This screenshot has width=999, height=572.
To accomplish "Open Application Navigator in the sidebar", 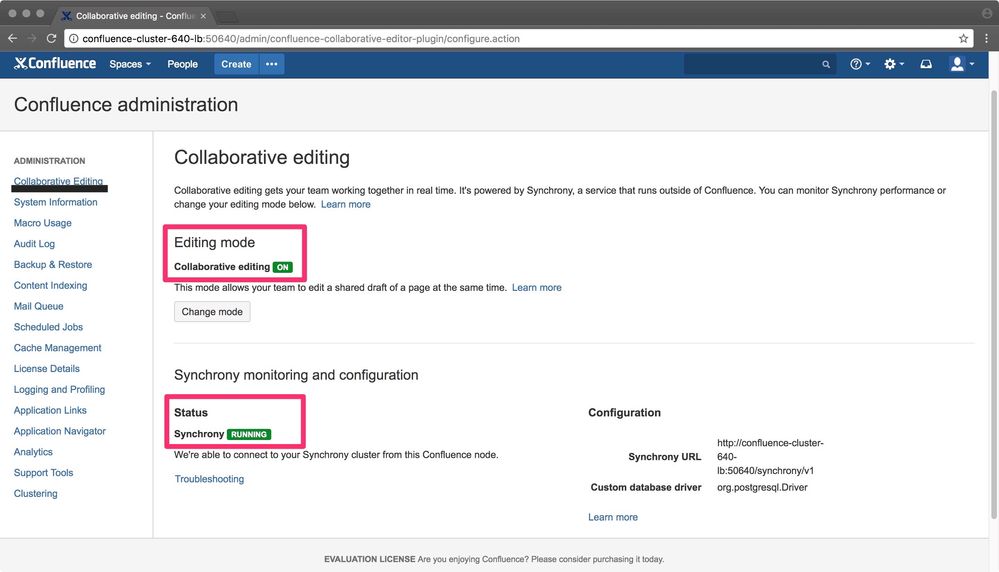I will coord(60,431).
